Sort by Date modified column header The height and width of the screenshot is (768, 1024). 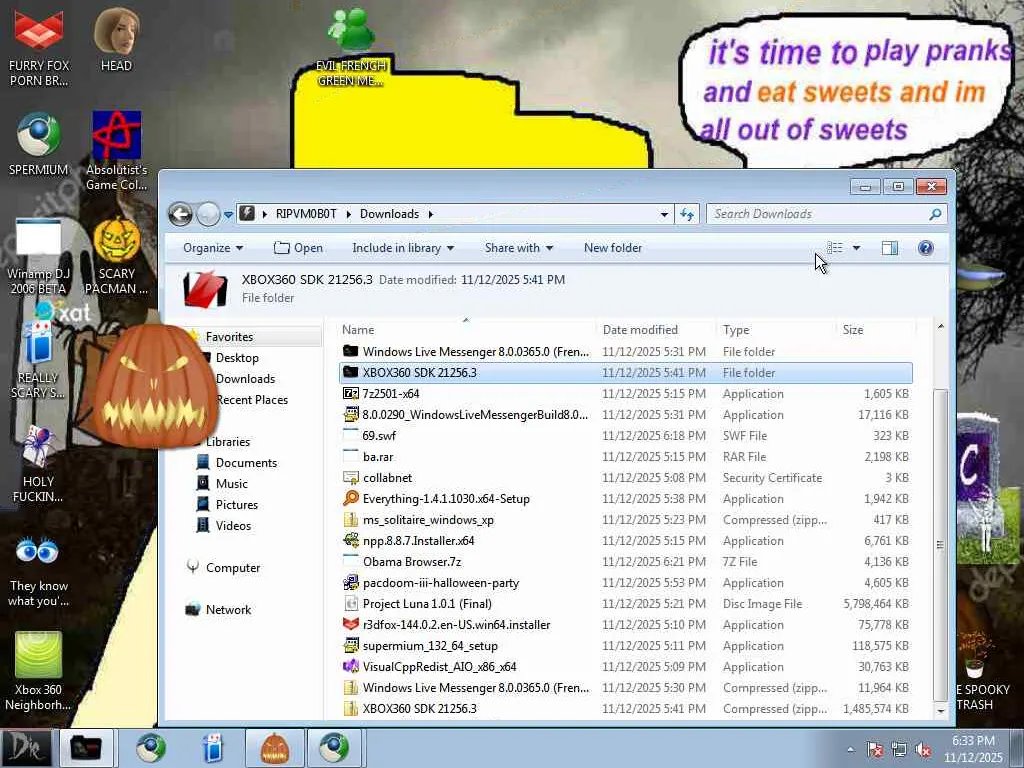pyautogui.click(x=656, y=330)
